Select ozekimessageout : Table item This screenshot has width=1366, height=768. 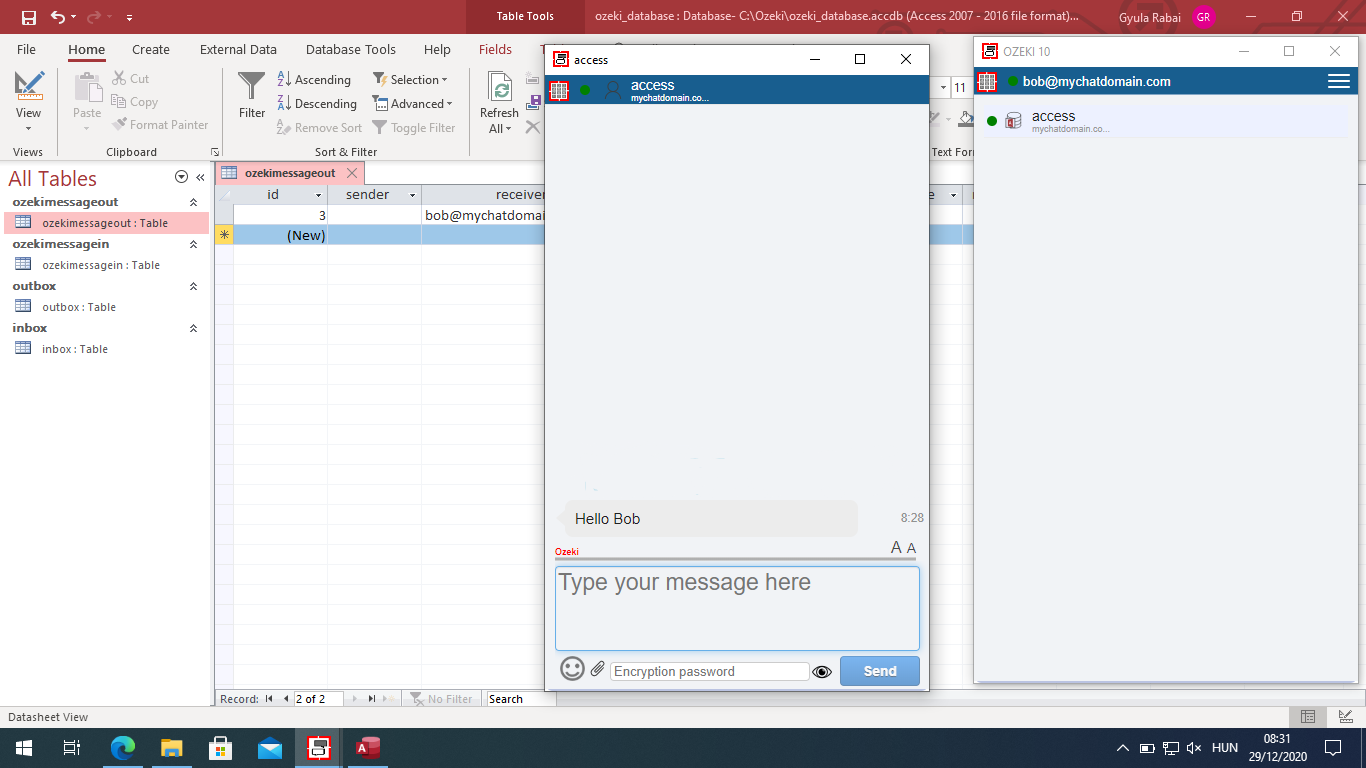click(105, 223)
